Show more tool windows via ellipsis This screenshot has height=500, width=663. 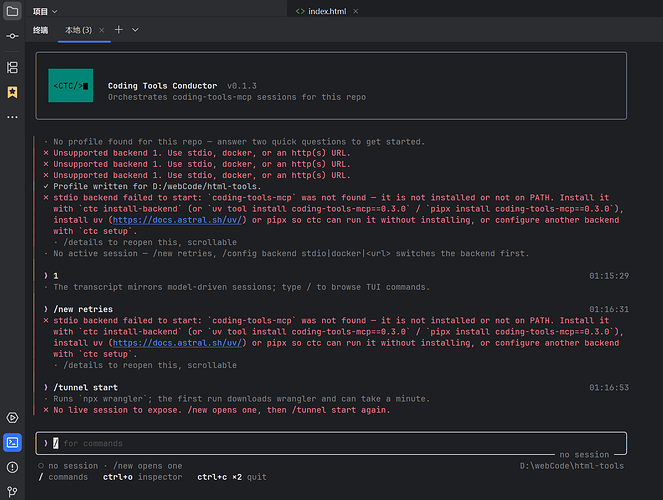tap(12, 117)
